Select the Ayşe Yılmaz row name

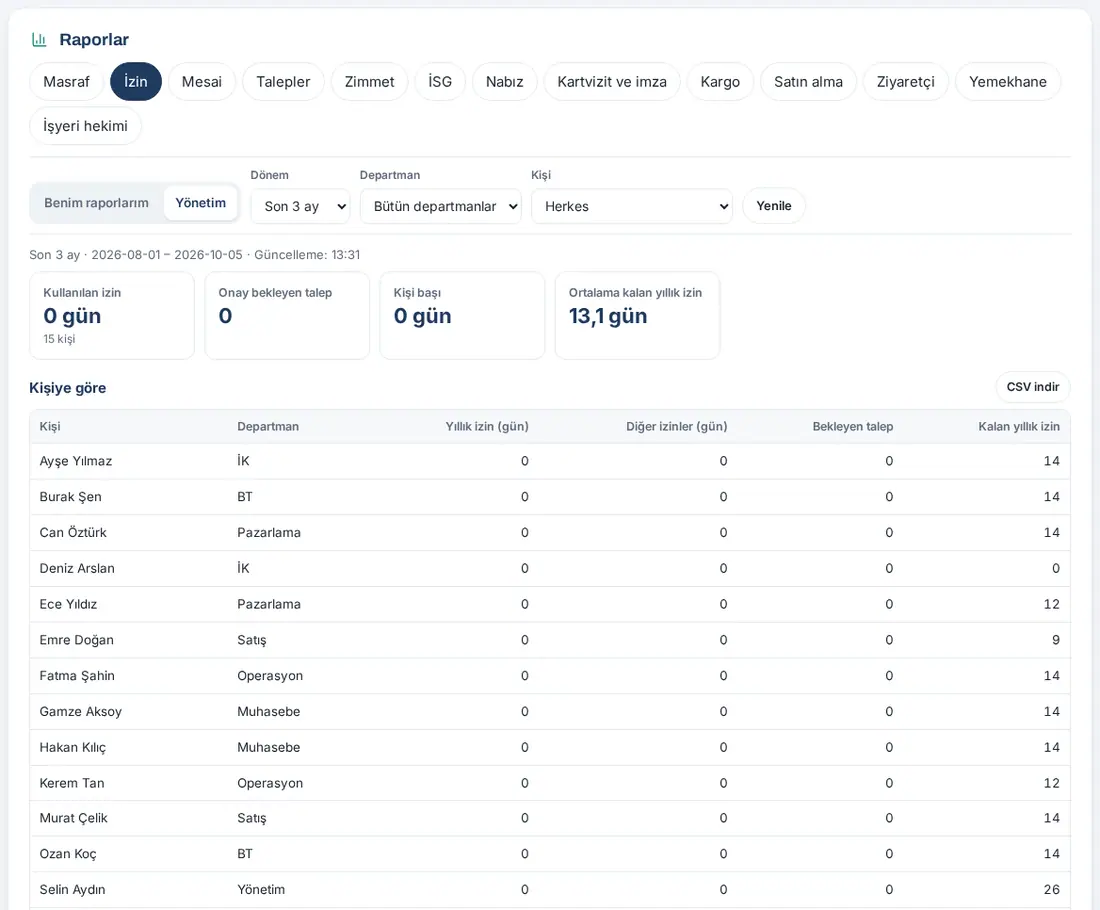pos(76,462)
